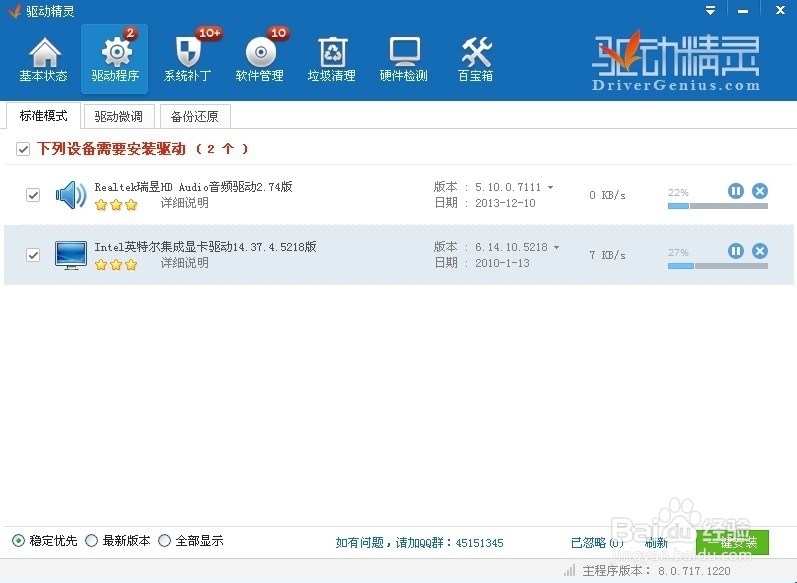Viewport: 797px width, 583px height.
Task: Open 详细说明 for the Realtek driver
Action: tap(185, 203)
